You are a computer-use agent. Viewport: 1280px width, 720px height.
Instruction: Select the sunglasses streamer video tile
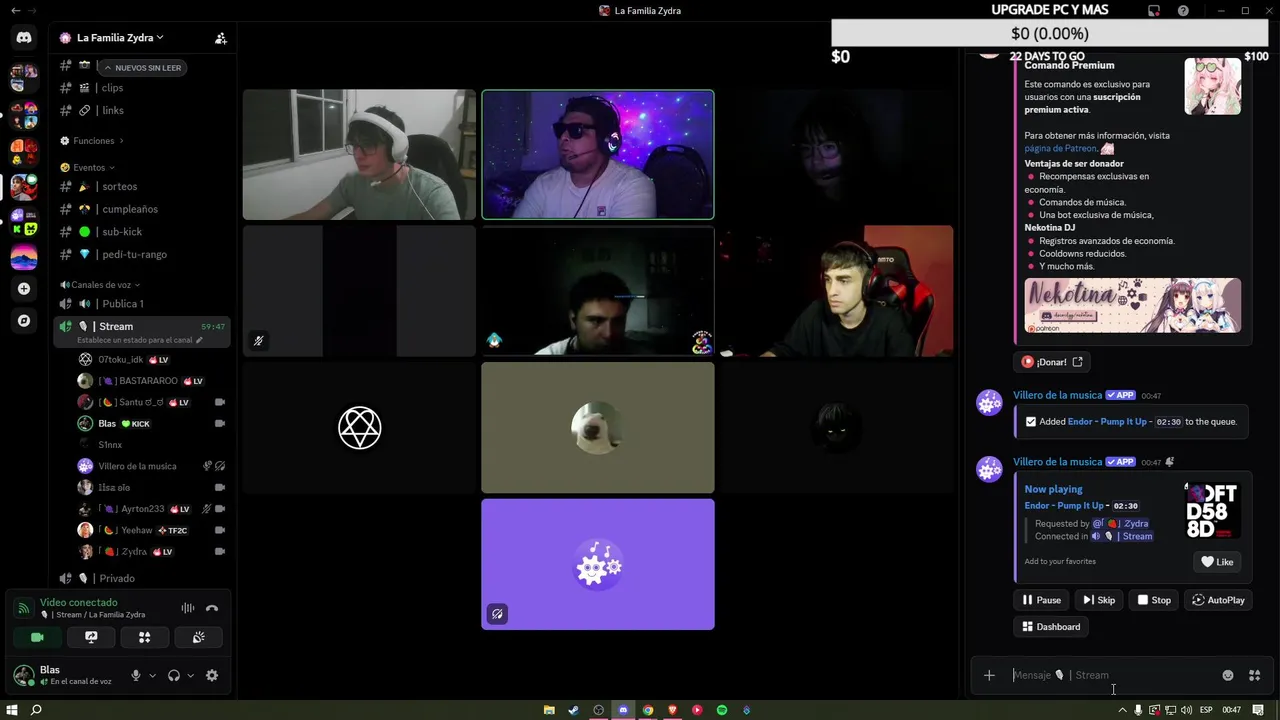pos(598,155)
